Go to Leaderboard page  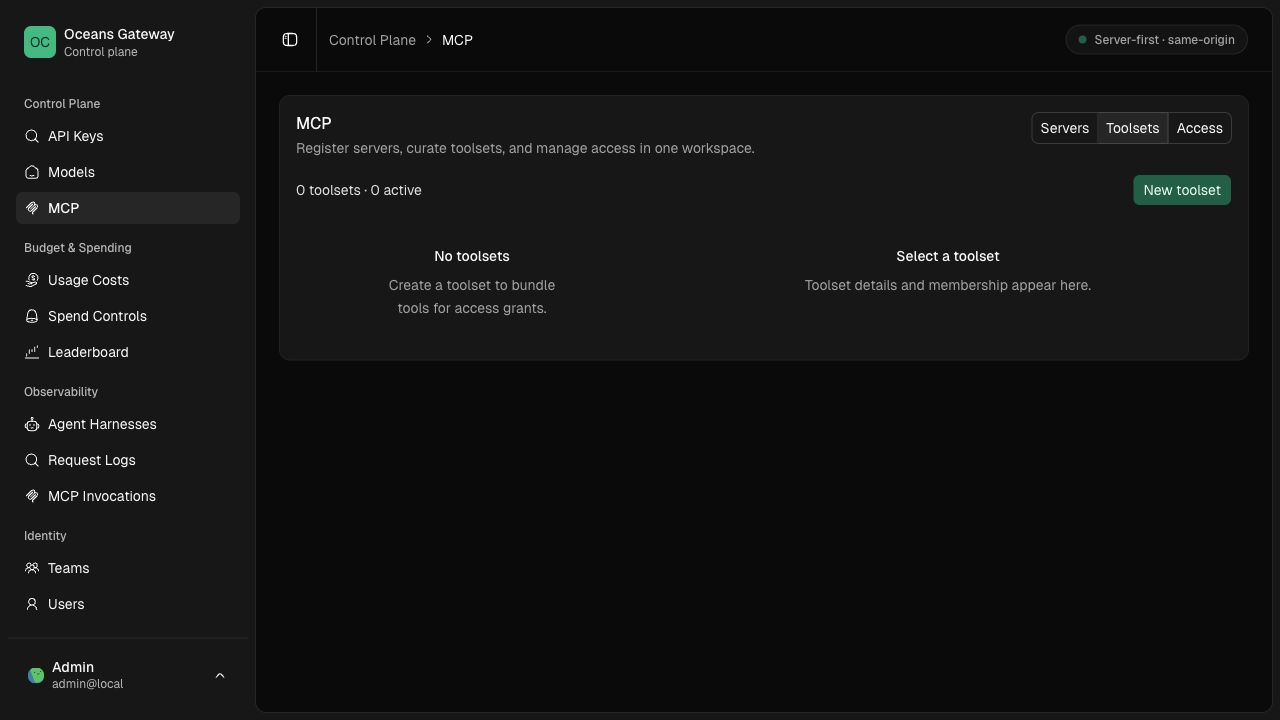128,352
